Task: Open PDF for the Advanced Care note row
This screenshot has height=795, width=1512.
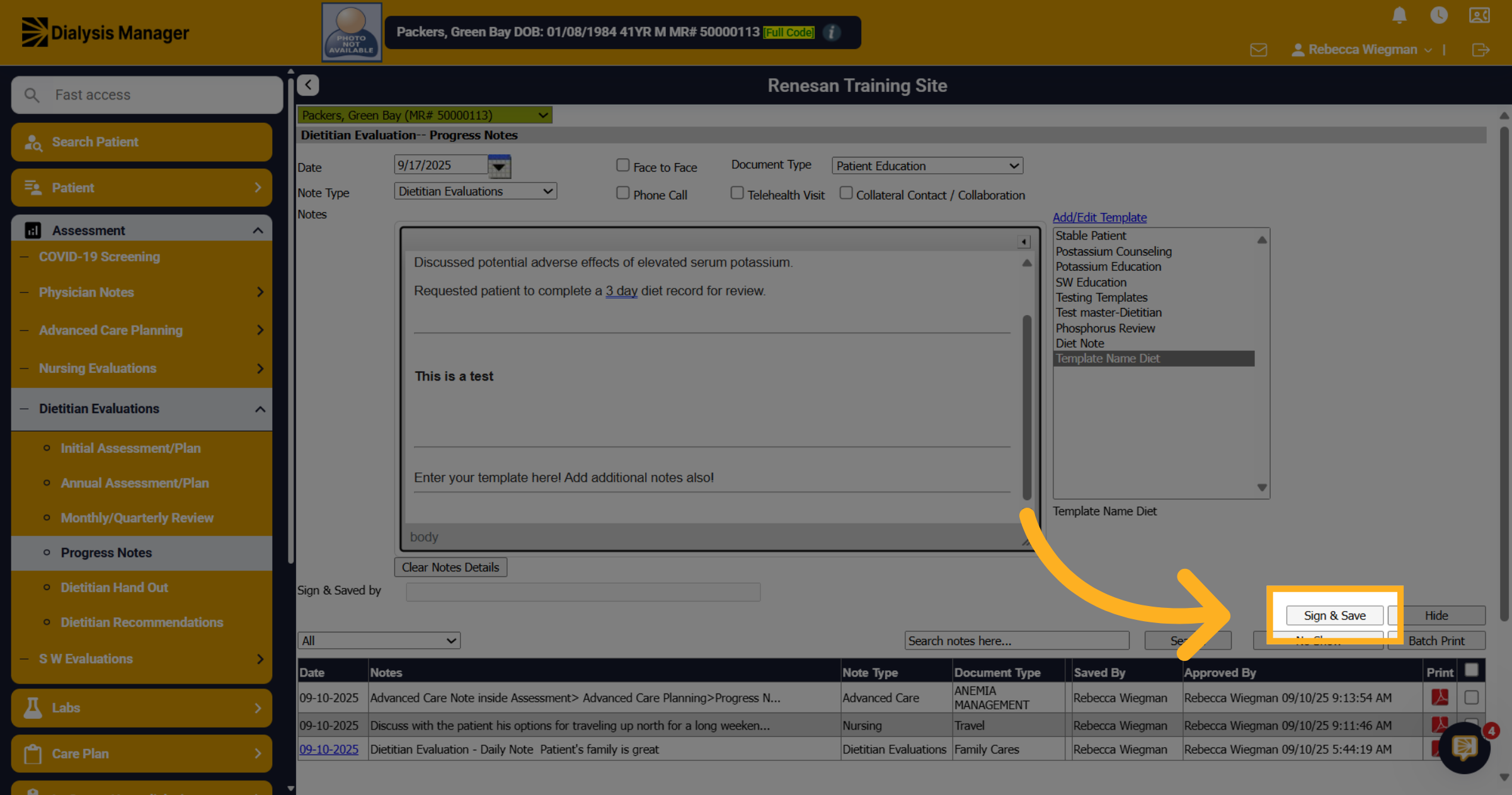Action: pyautogui.click(x=1440, y=697)
